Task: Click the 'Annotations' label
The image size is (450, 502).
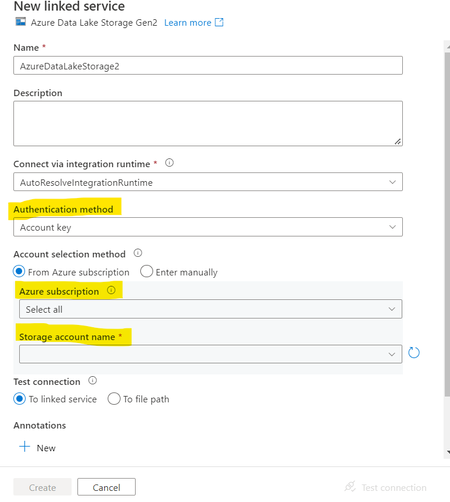Action: pyautogui.click(x=40, y=425)
